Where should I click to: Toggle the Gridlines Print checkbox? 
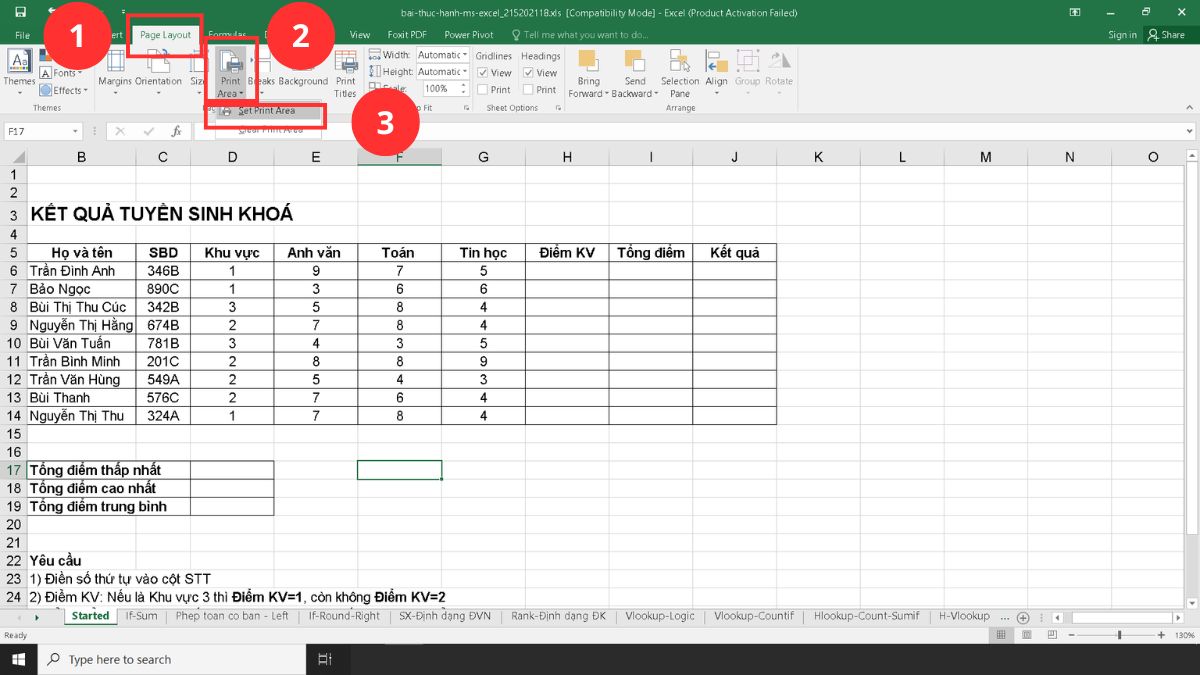482,90
